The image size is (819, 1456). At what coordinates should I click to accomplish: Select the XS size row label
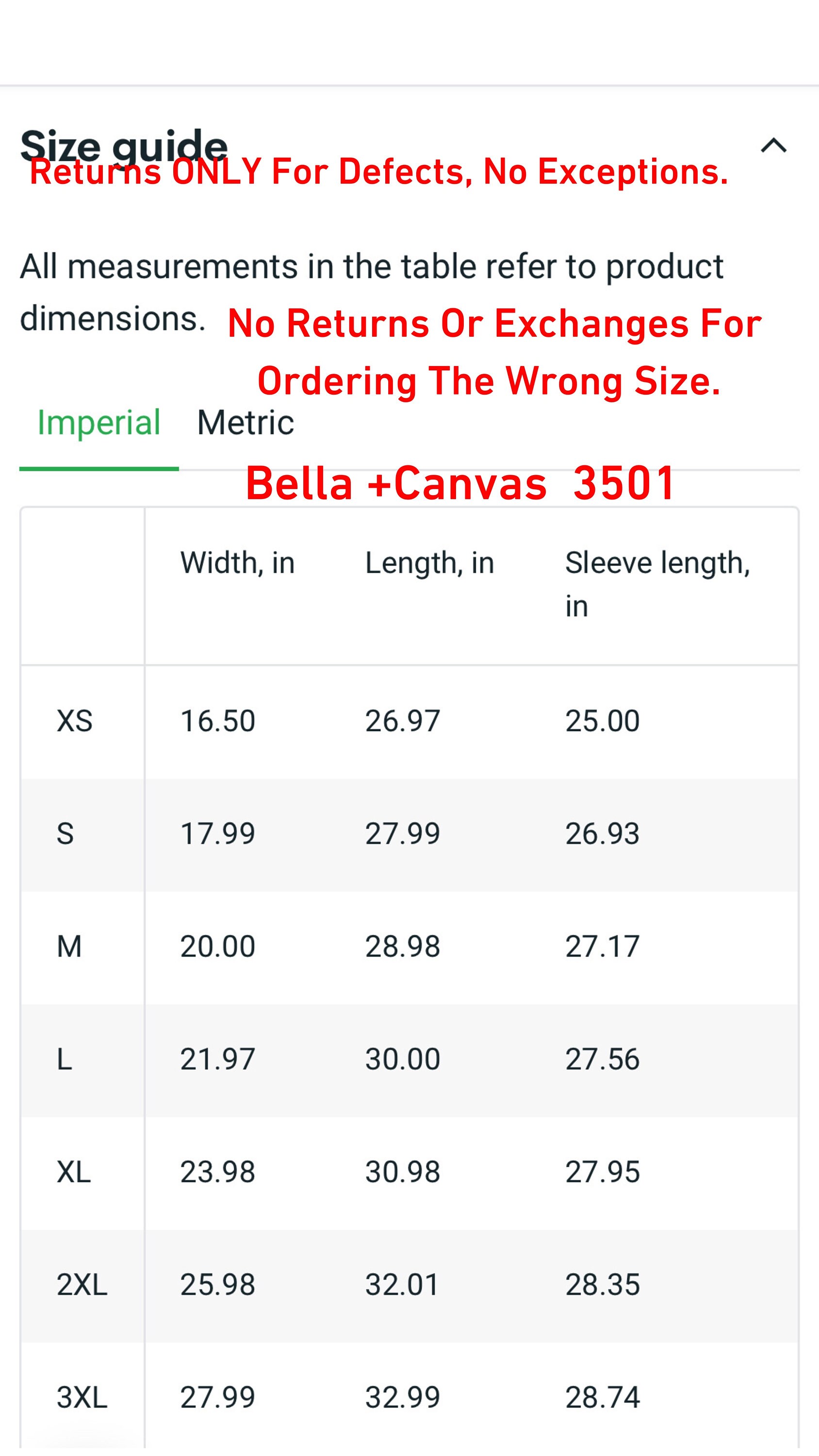coord(75,721)
